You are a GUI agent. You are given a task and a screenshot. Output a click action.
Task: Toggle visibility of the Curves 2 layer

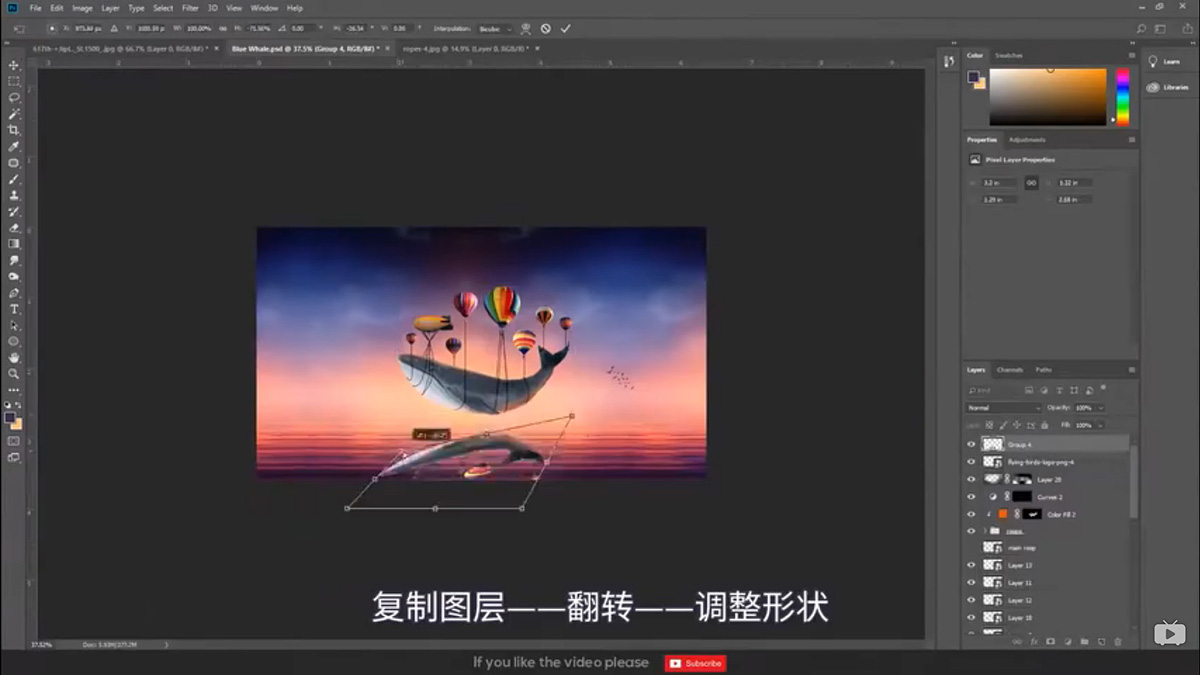971,496
